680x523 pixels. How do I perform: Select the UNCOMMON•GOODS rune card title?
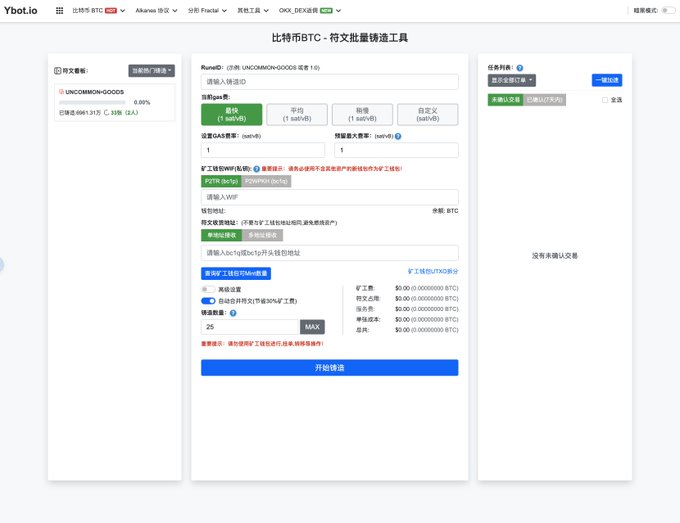[95, 92]
